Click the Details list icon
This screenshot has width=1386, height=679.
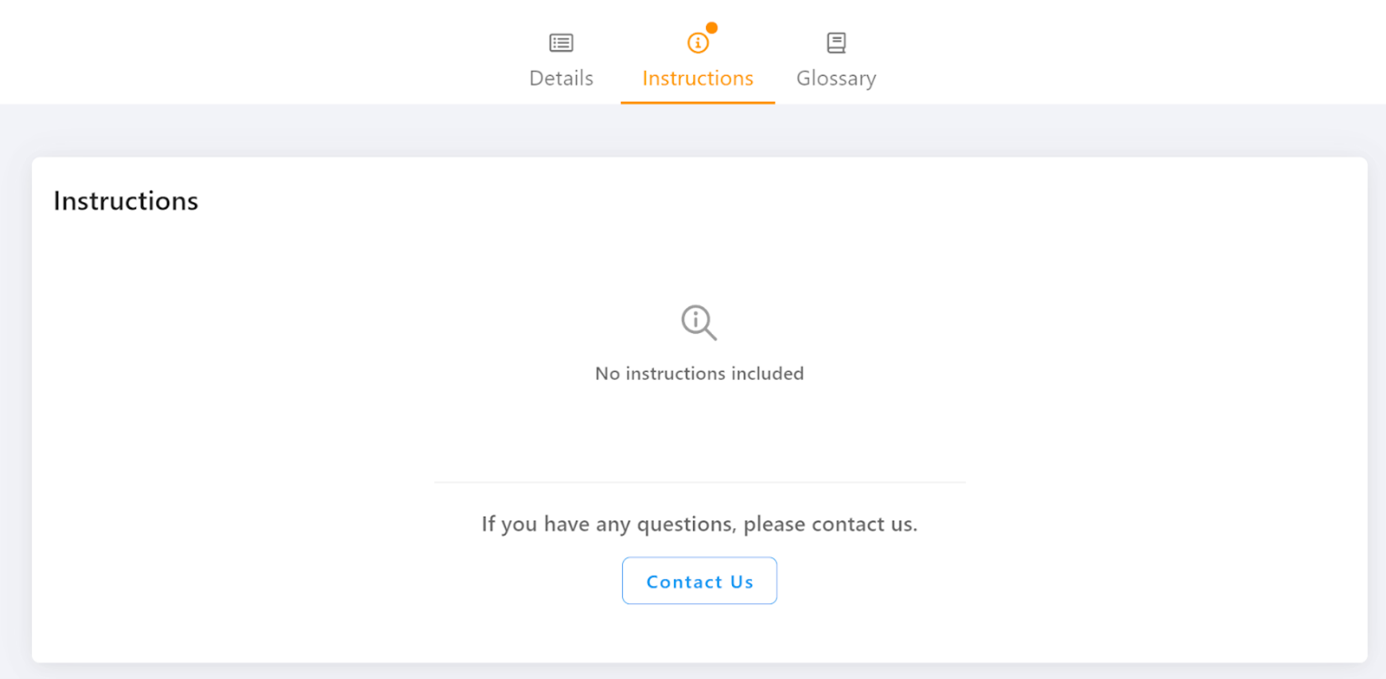pyautogui.click(x=561, y=43)
